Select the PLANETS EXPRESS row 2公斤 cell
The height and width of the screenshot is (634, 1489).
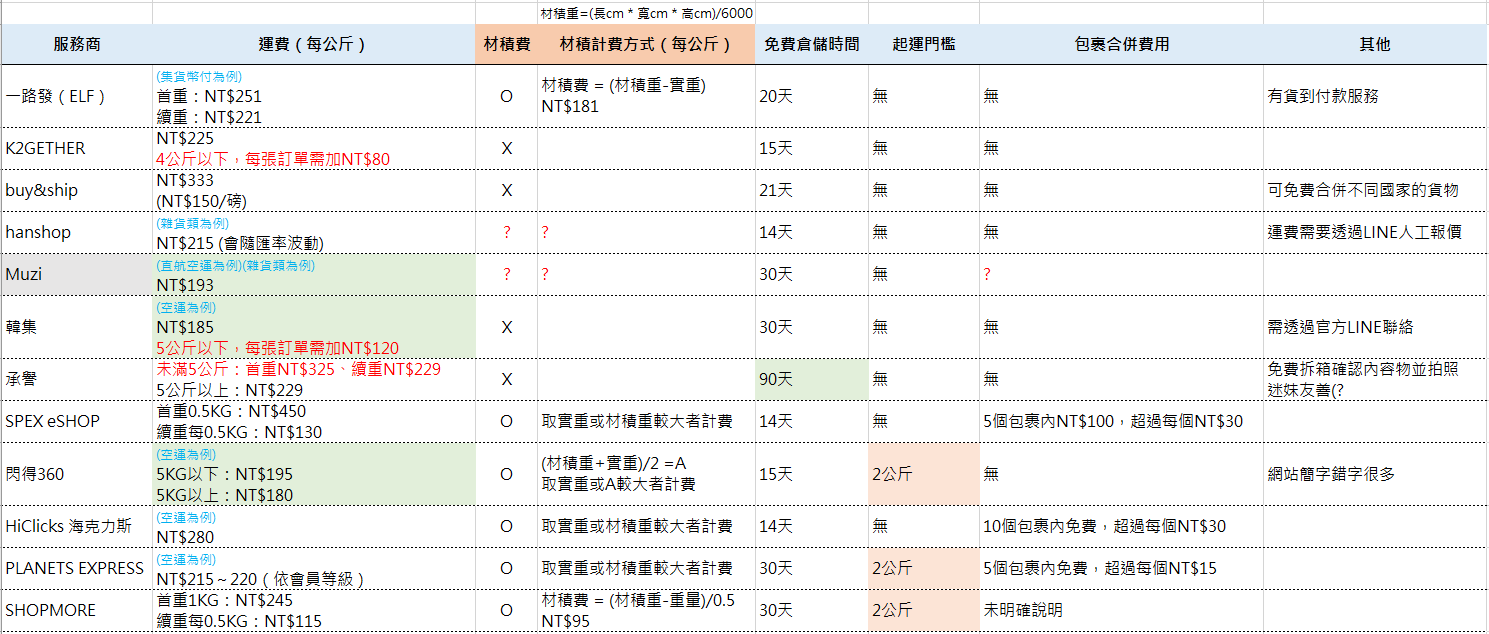924,568
